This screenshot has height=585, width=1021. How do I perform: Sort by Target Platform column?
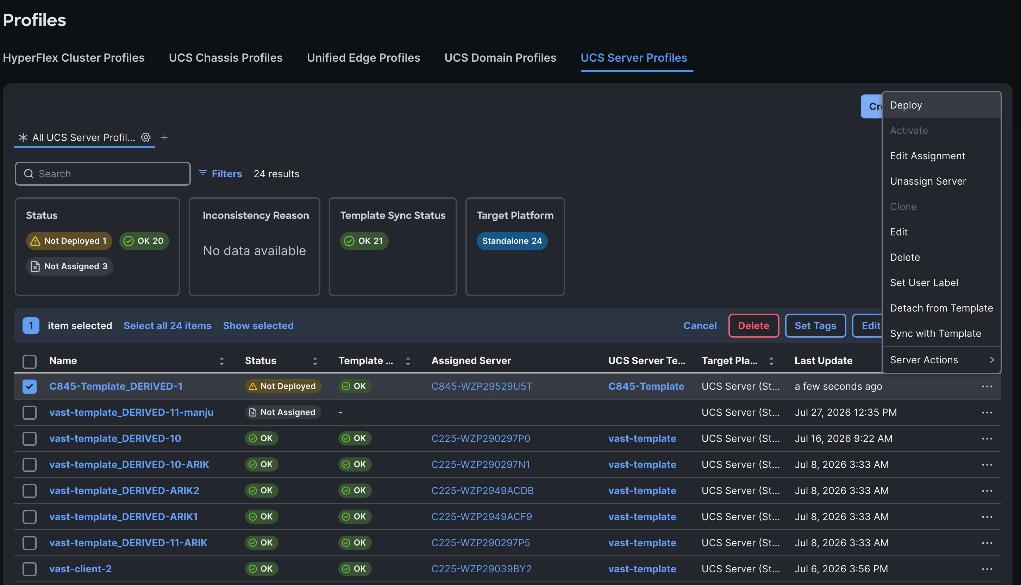click(771, 361)
